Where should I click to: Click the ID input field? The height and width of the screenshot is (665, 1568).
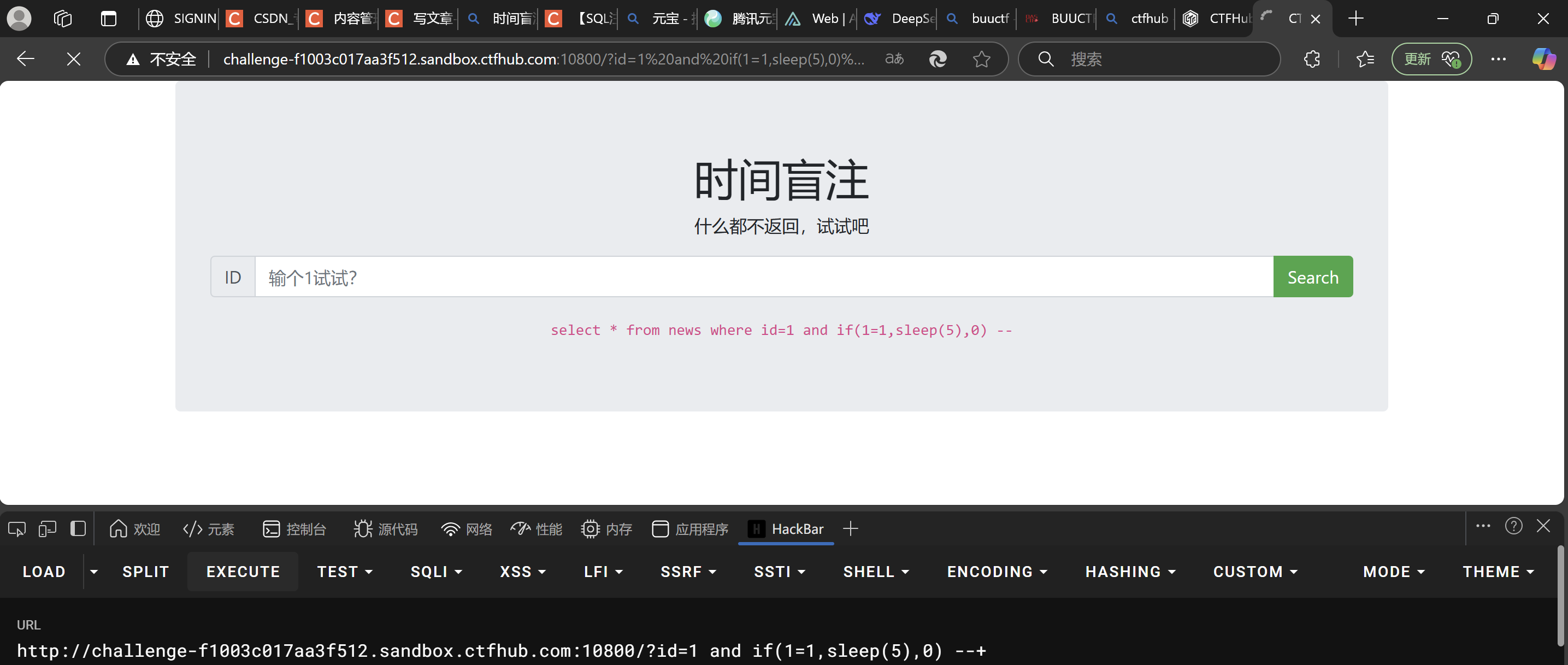(x=763, y=277)
